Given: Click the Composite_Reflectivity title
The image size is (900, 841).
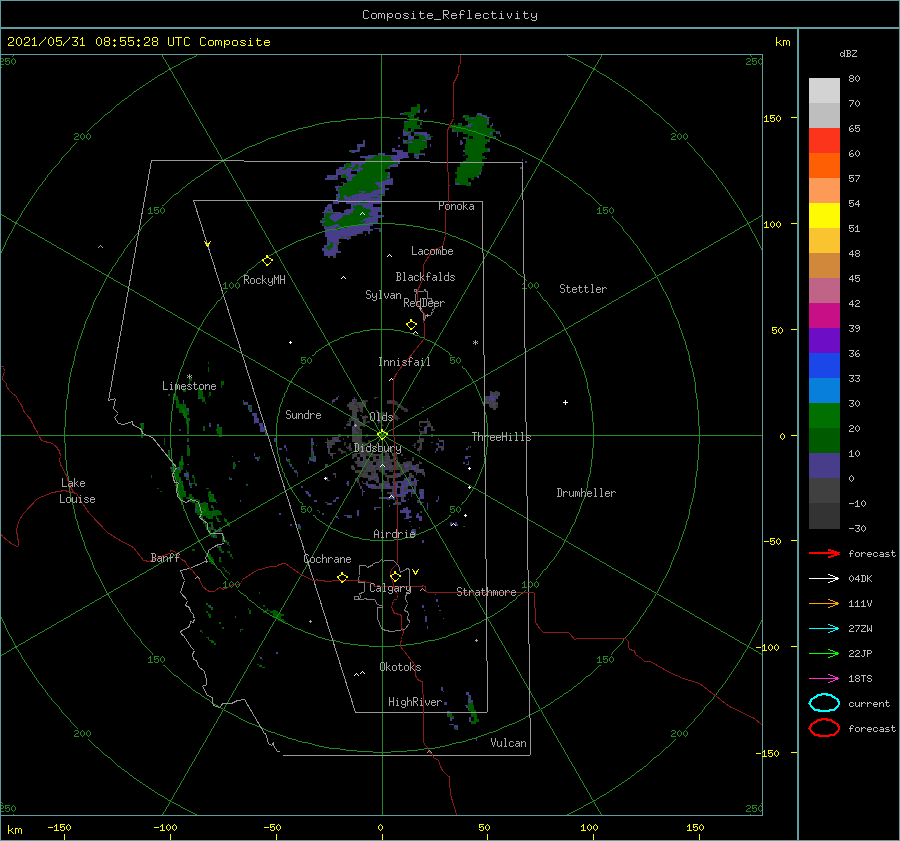Looking at the screenshot, I should (x=449, y=15).
